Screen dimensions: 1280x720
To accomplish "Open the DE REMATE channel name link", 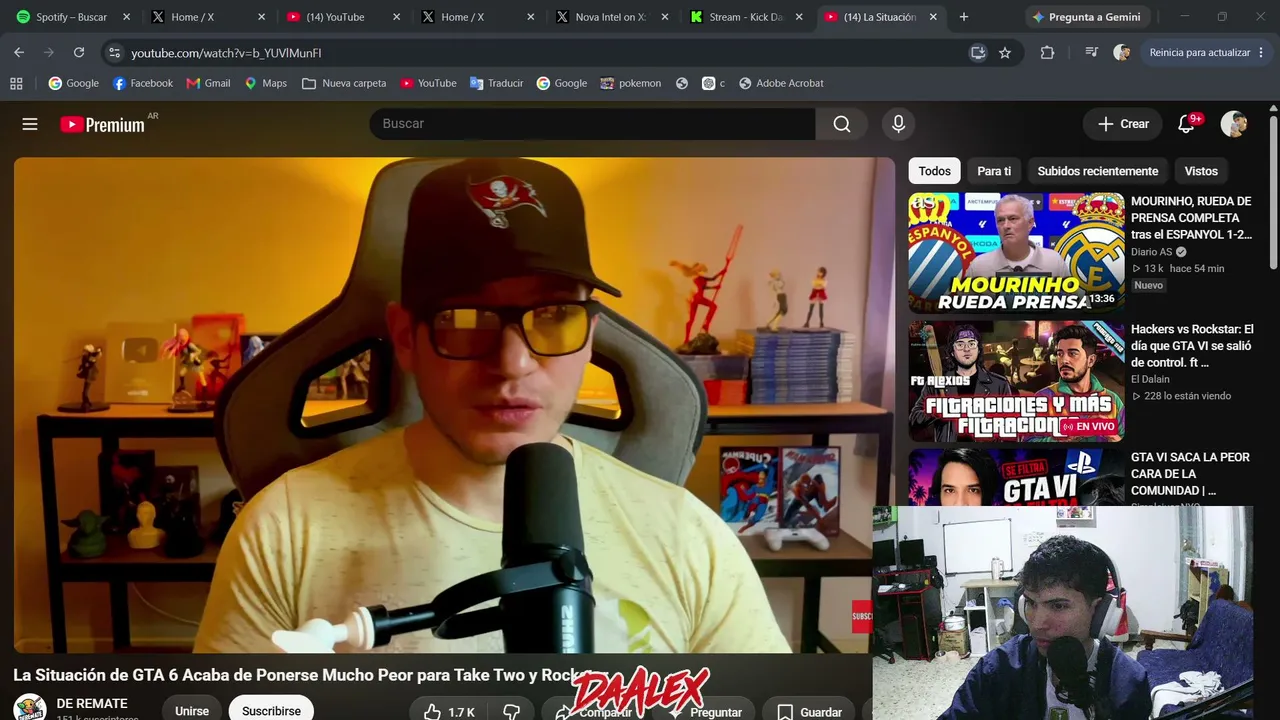I will 92,703.
